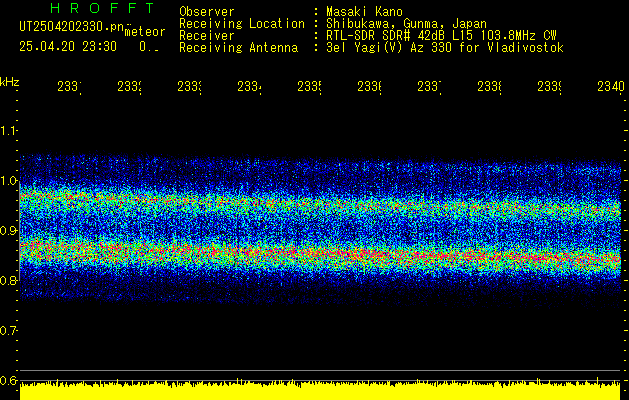Viewport: 629px width, 400px height.
Task: Click the 0.8 frequency axis label
Action: coord(8,280)
